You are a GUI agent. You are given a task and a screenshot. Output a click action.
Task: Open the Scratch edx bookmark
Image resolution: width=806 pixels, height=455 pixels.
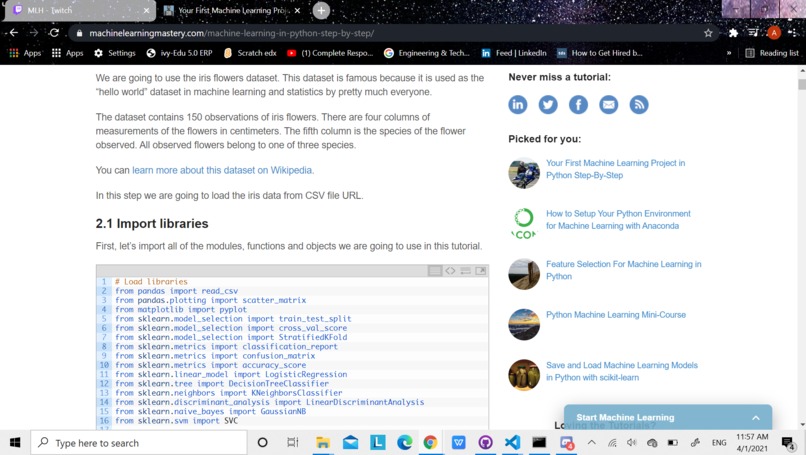(x=250, y=53)
